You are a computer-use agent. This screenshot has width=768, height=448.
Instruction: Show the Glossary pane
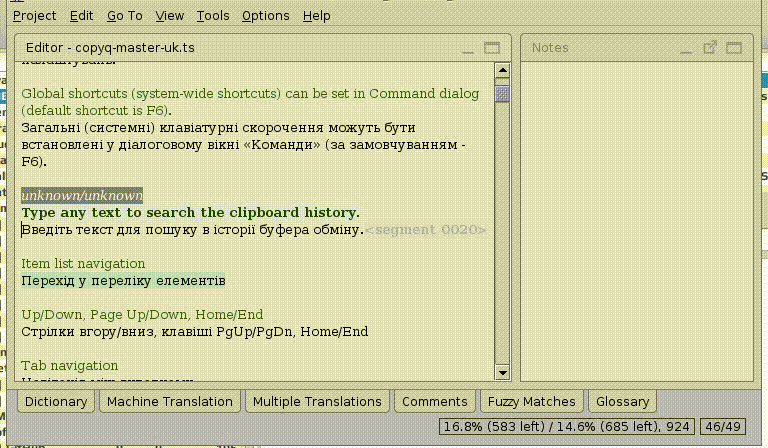coord(622,402)
